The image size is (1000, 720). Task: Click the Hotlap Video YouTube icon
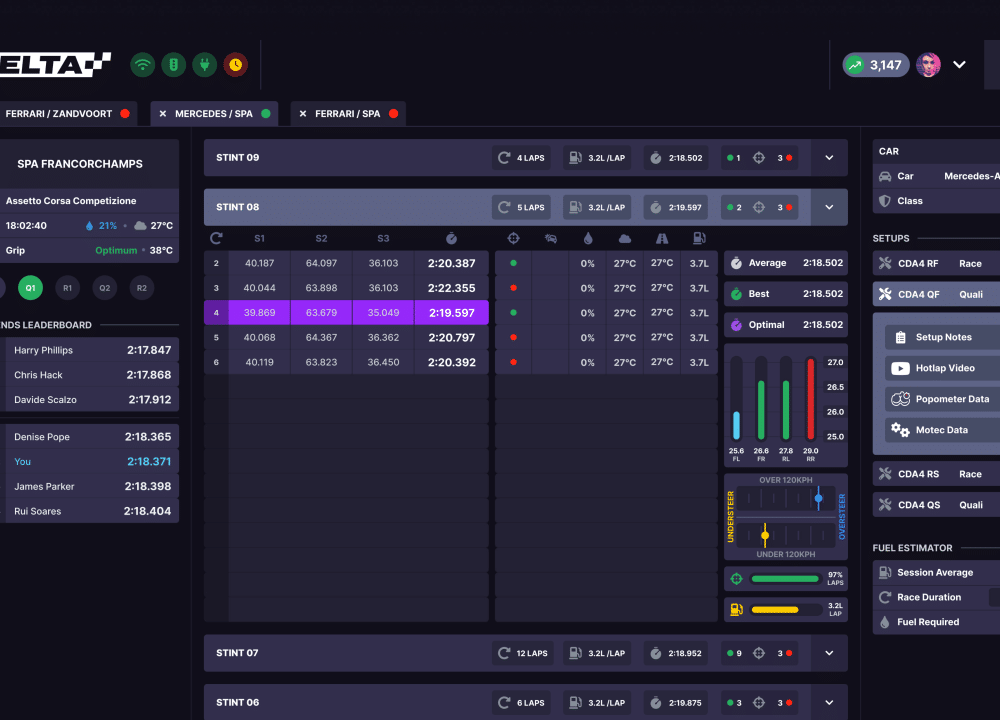899,368
